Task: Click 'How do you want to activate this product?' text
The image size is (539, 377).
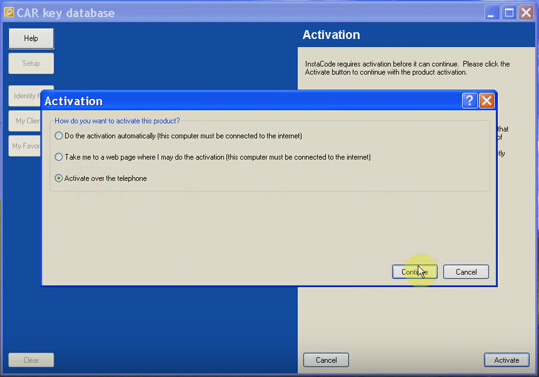Action: coord(117,121)
